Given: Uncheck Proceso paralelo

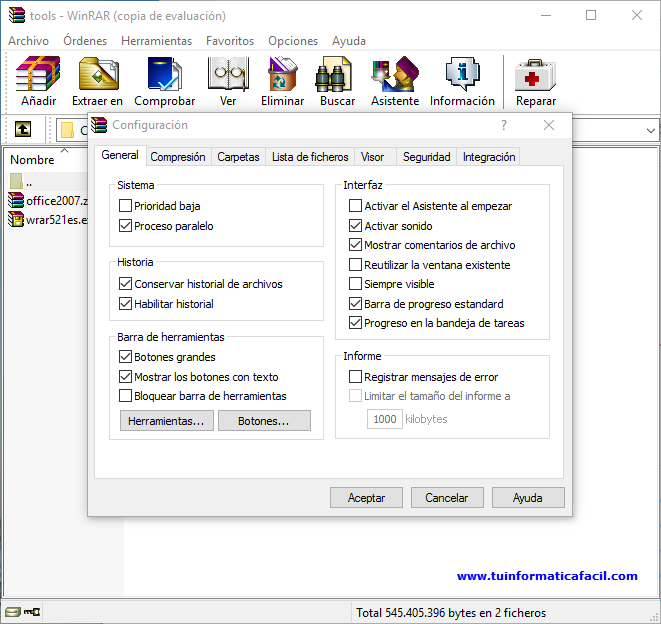Looking at the screenshot, I should coord(125,226).
